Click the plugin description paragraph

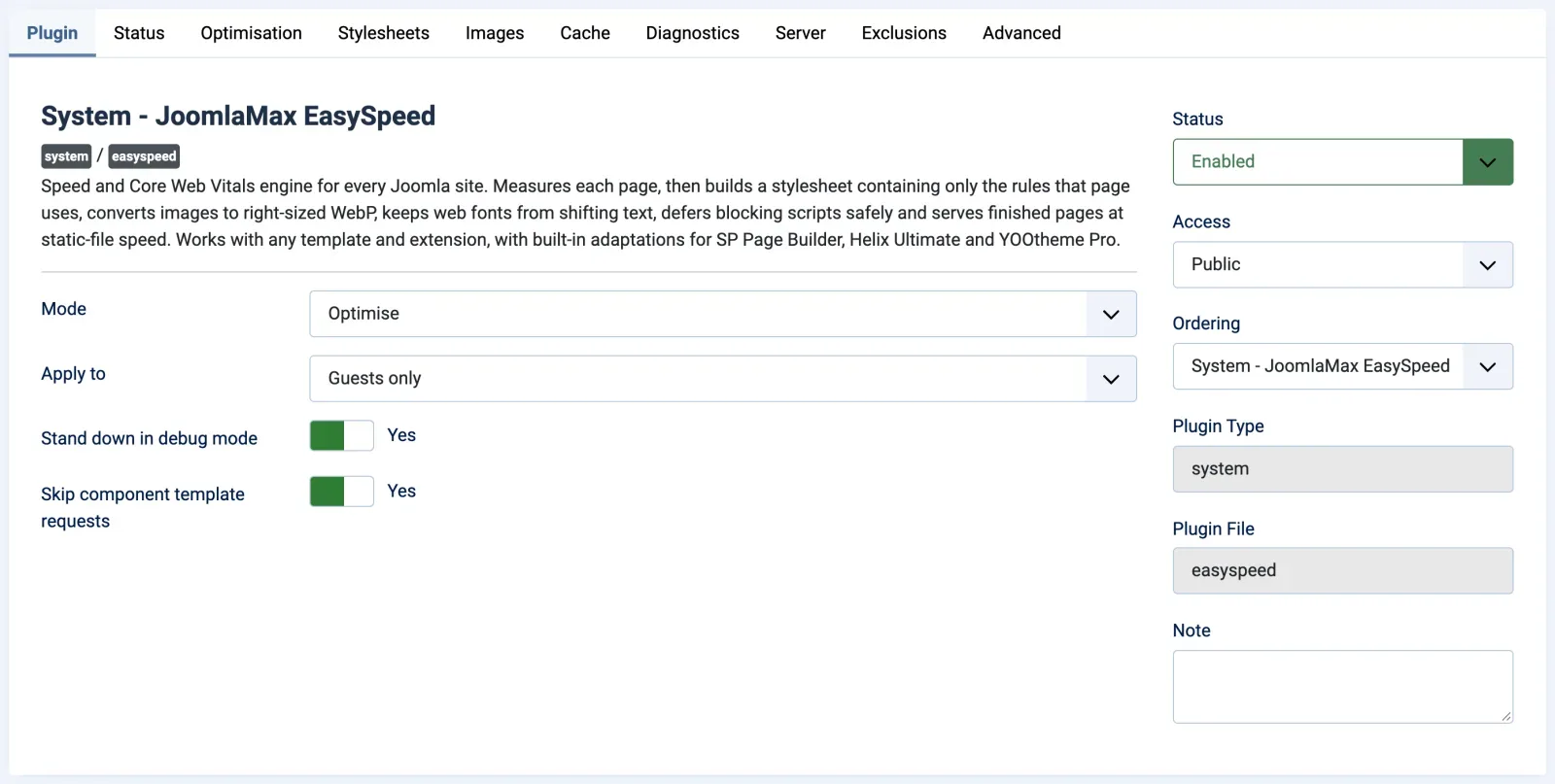pos(585,213)
